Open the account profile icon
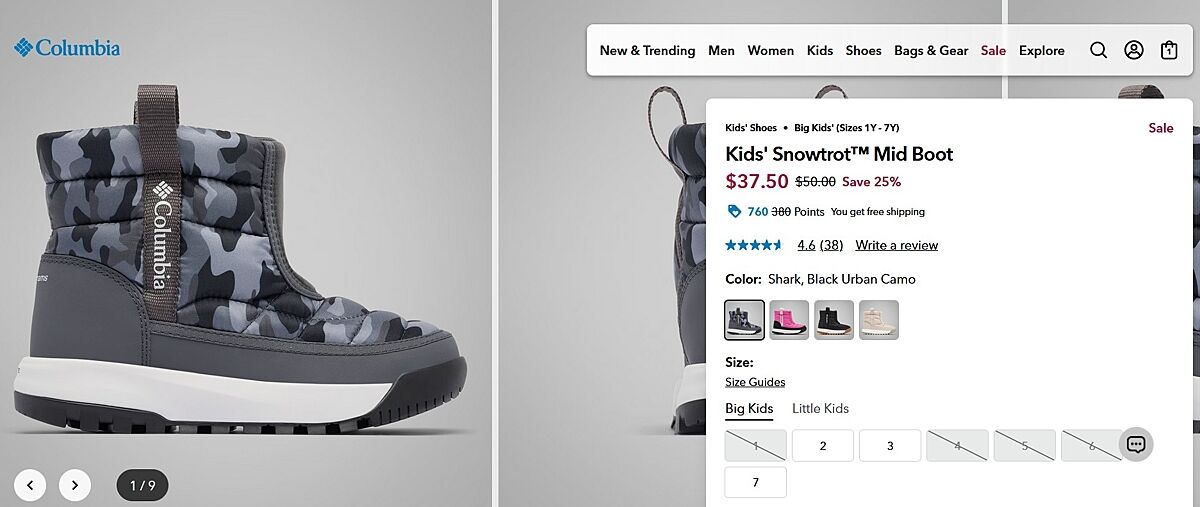This screenshot has width=1200, height=507. tap(1133, 50)
